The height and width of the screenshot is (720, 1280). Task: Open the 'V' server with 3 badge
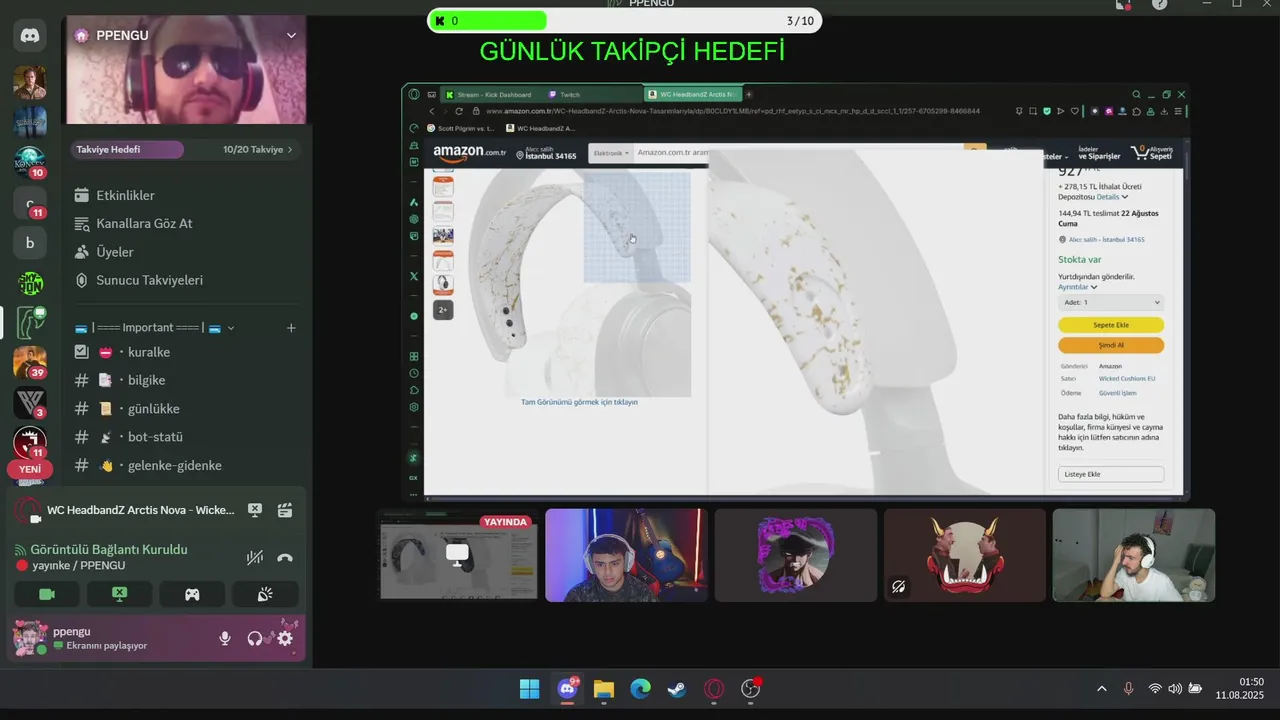pyautogui.click(x=30, y=403)
